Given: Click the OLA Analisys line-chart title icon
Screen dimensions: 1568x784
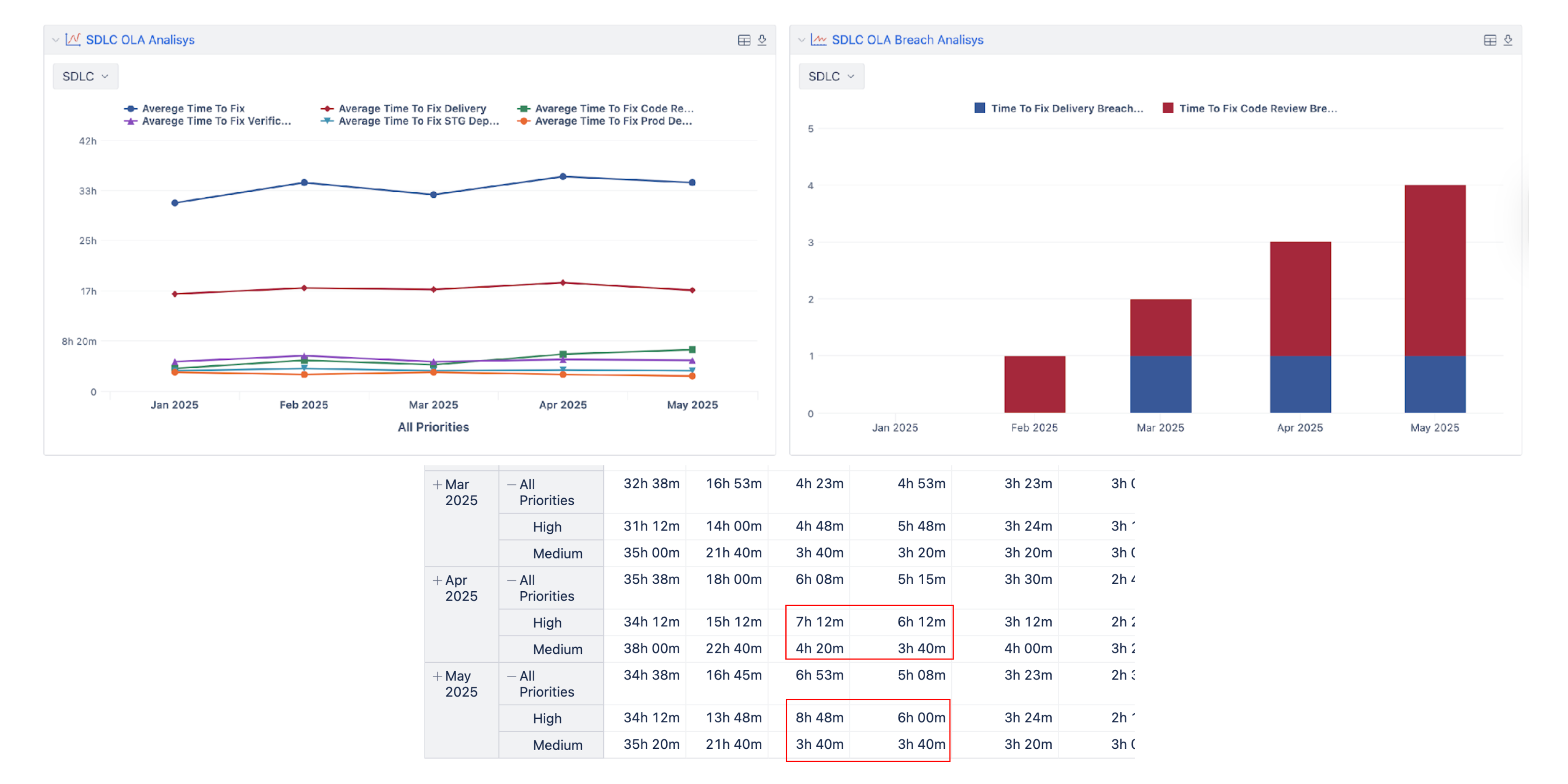Looking at the screenshot, I should (x=73, y=40).
